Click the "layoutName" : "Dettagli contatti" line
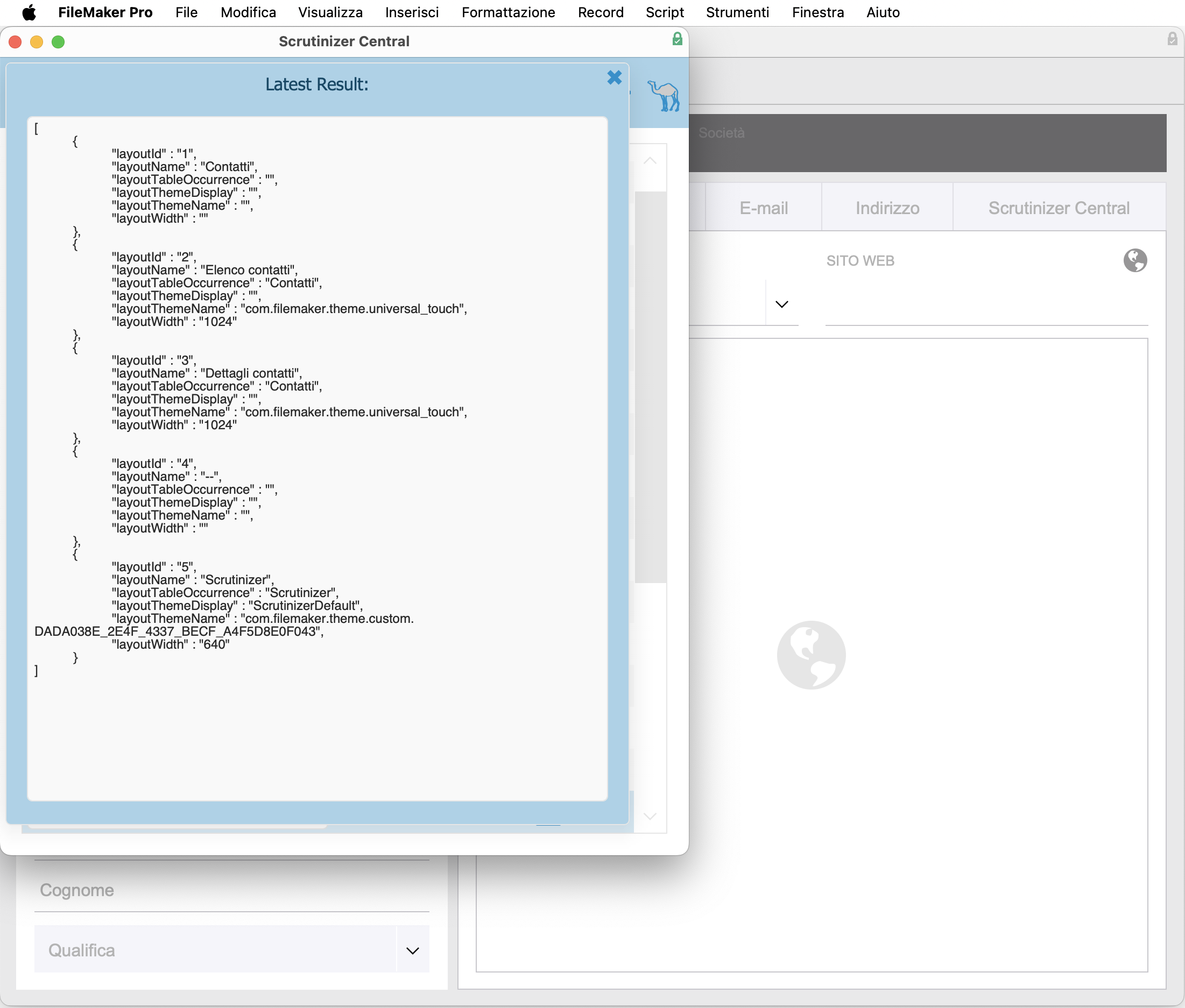Screen dimensions: 1185x1008 click(x=206, y=373)
